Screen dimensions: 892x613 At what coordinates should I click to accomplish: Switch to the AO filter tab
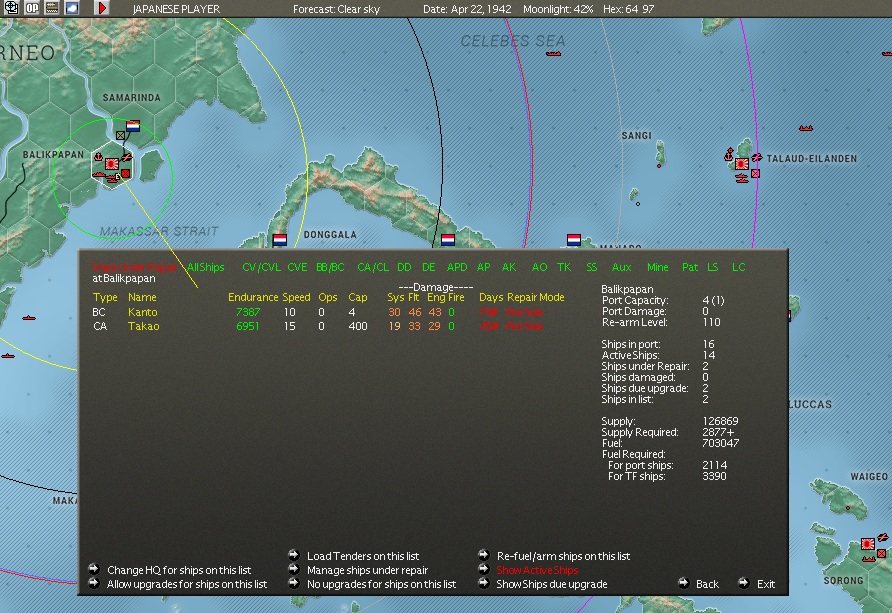[539, 267]
